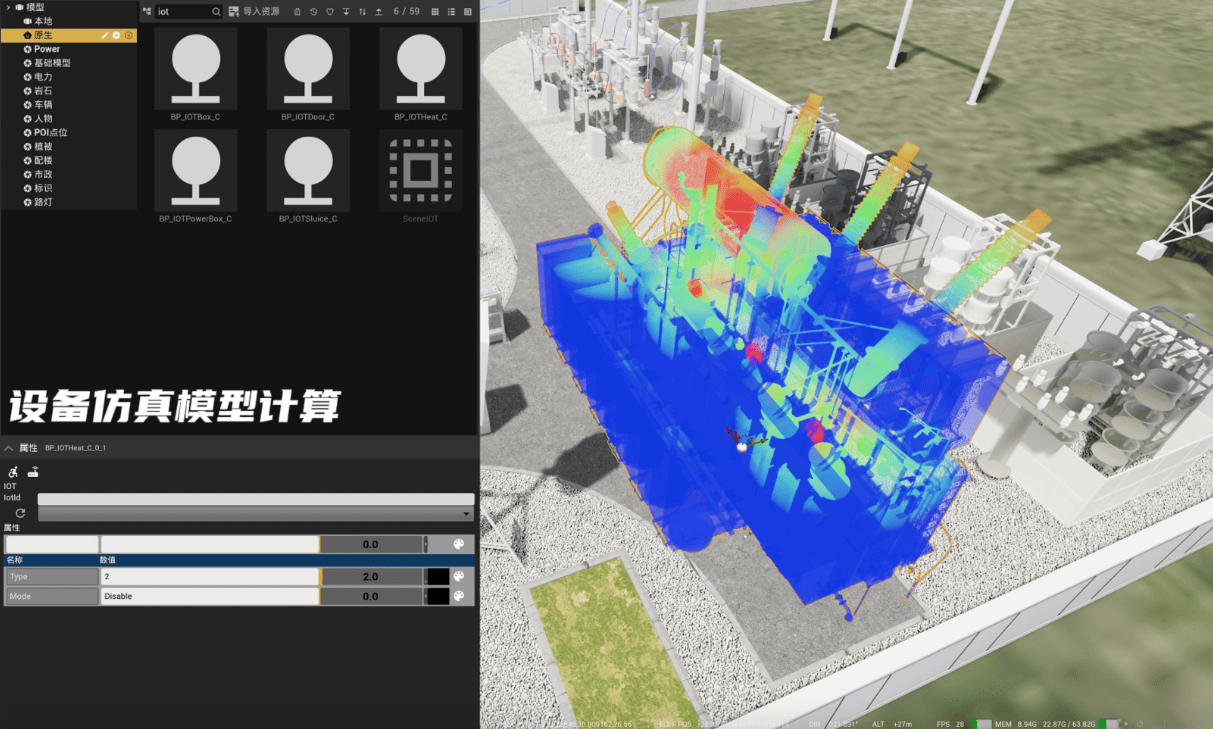Select the BP_IOTHeat_C asset thumbnail

[x=420, y=68]
